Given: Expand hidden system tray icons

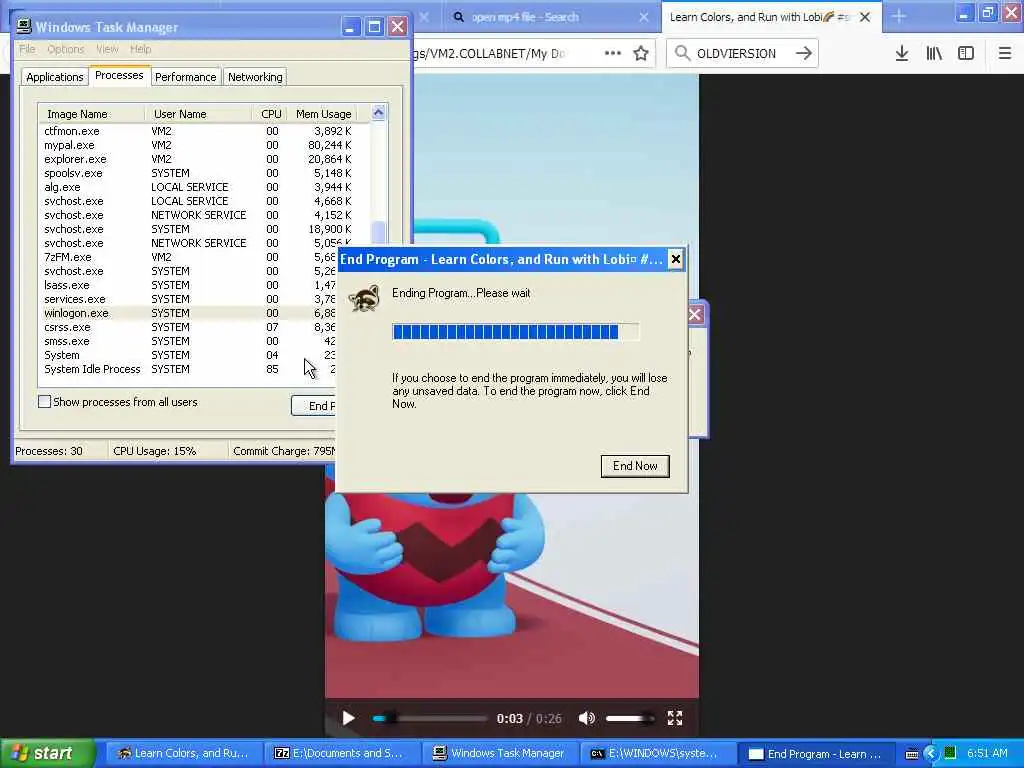Looking at the screenshot, I should pos(931,754).
